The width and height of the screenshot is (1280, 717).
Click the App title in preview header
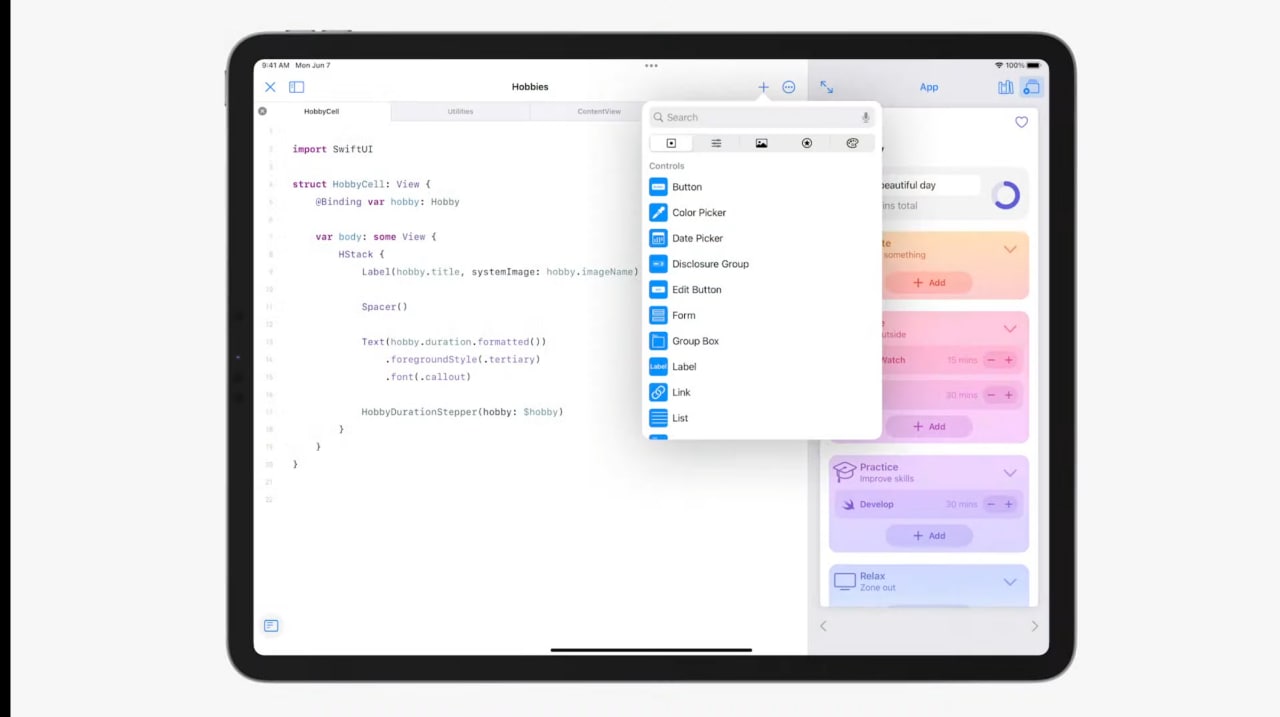[929, 87]
